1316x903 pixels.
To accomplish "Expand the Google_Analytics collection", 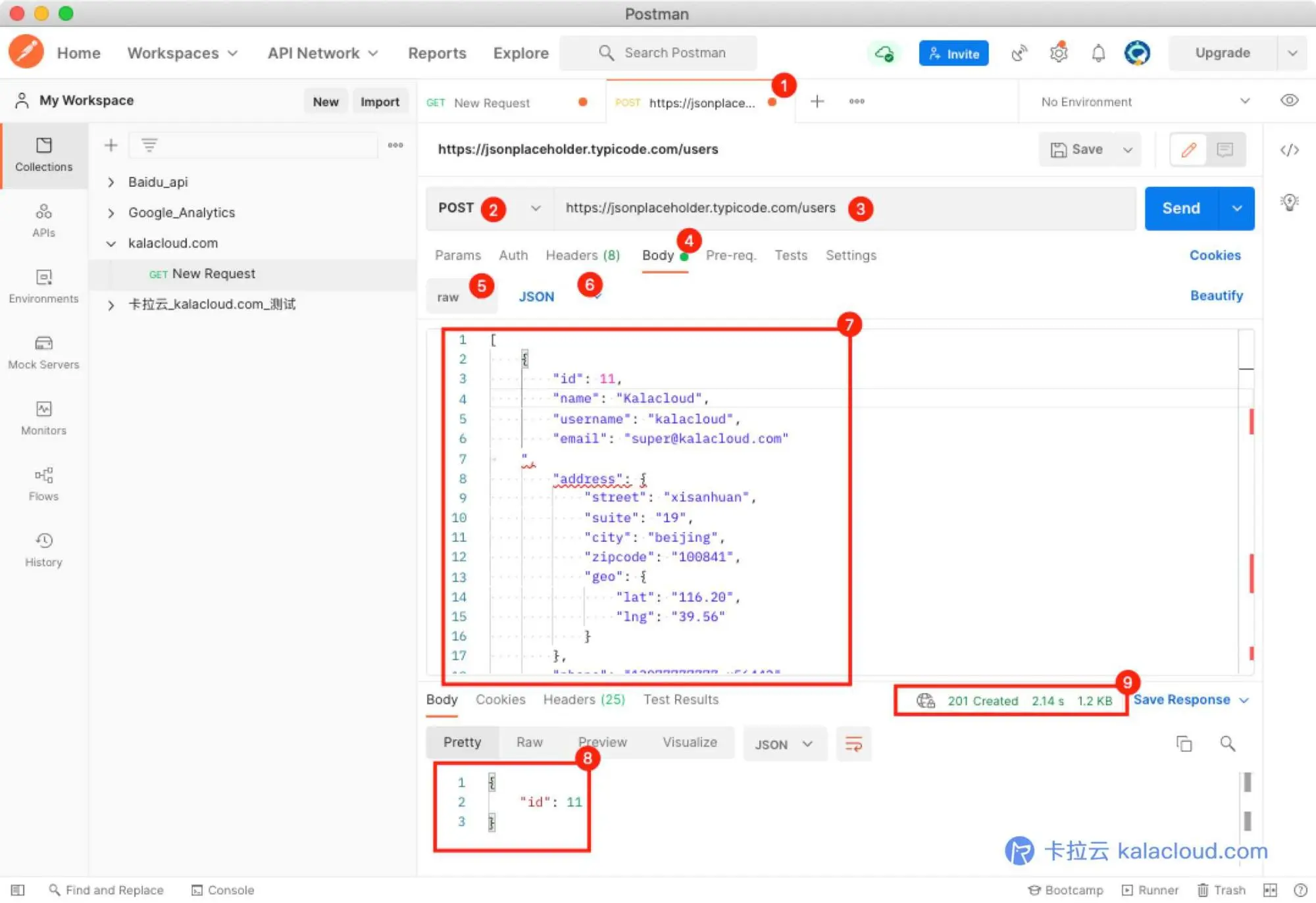I will (x=111, y=212).
